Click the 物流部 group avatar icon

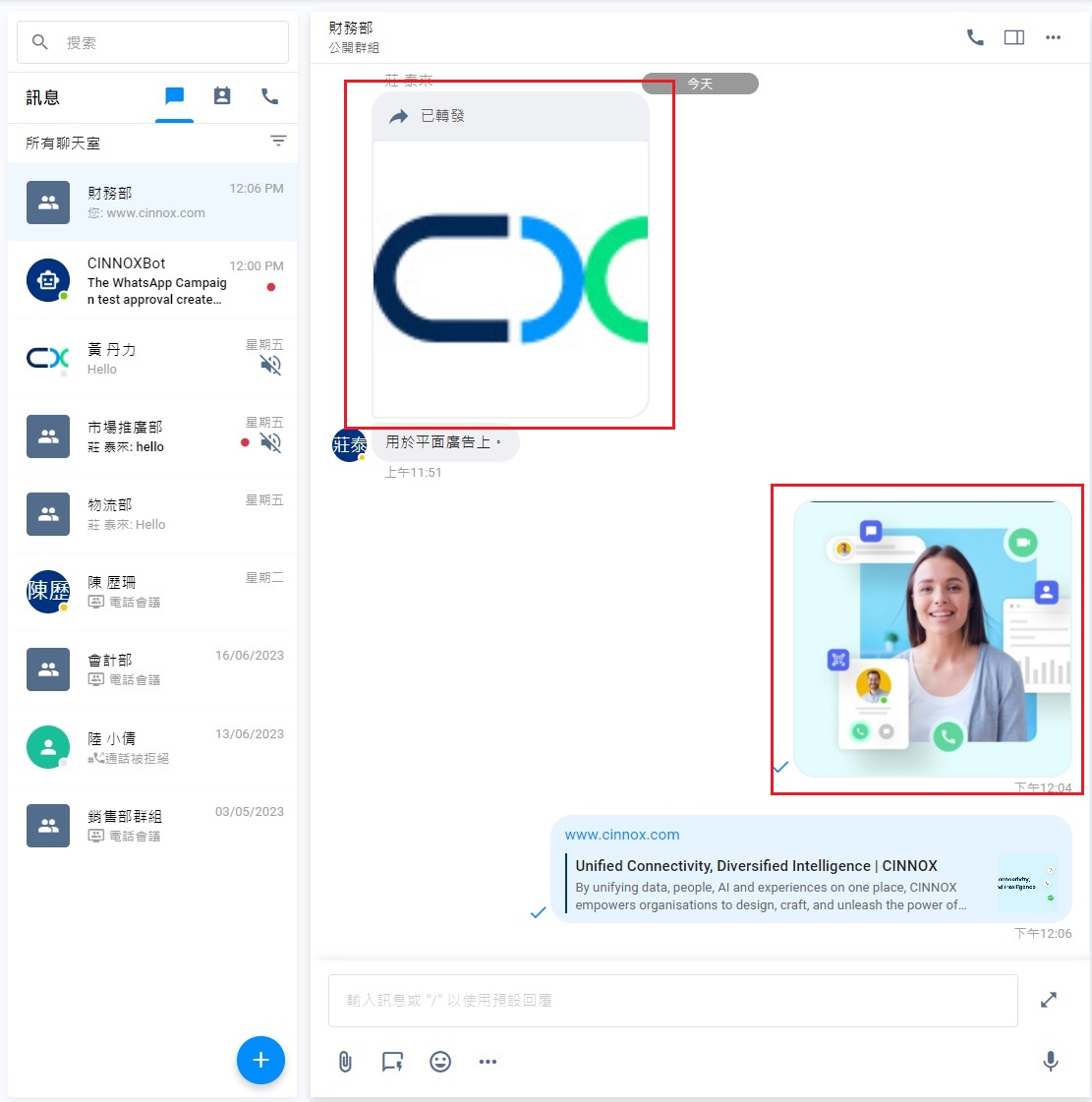pyautogui.click(x=48, y=514)
